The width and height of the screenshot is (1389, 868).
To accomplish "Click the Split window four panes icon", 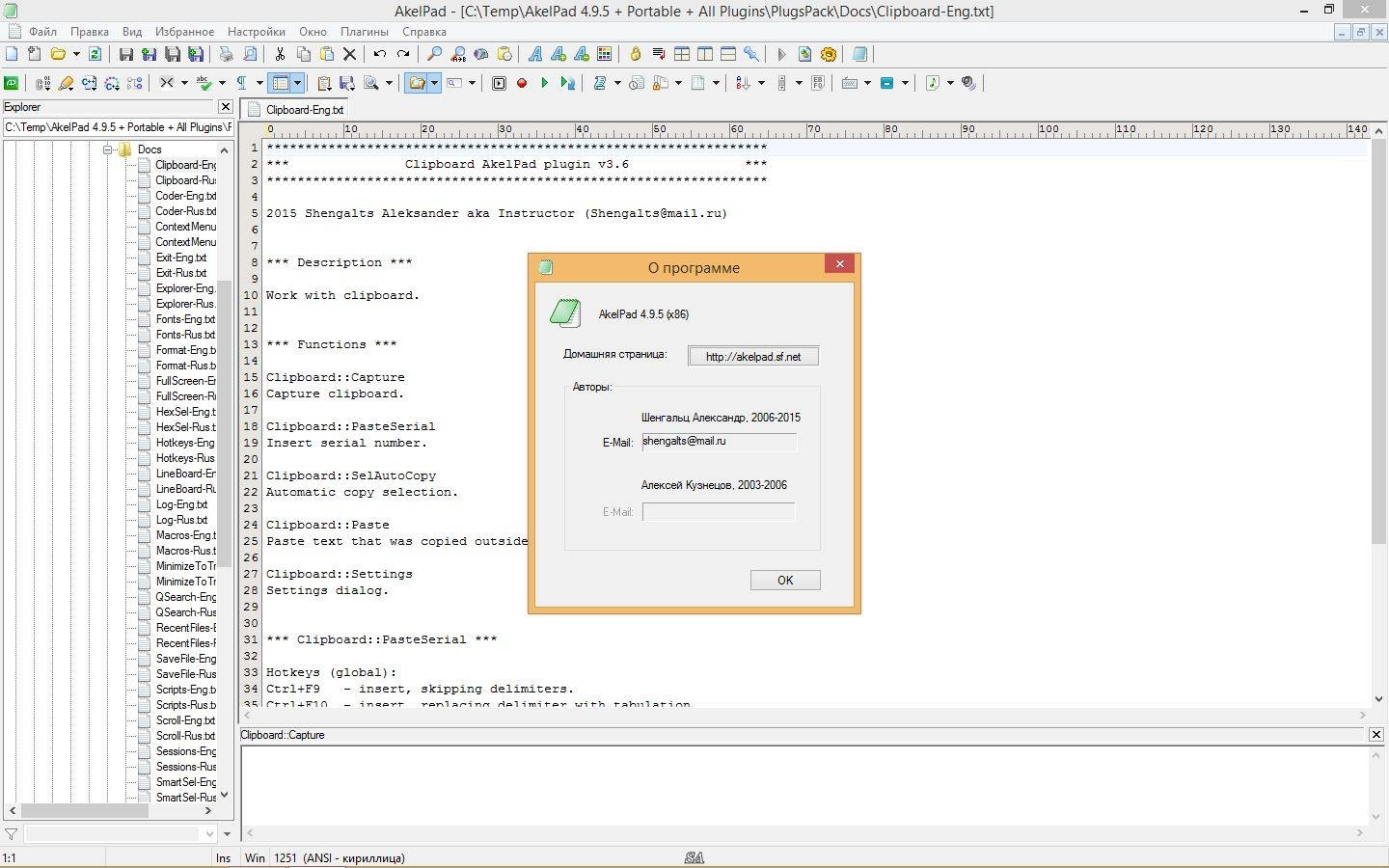I will [682, 54].
